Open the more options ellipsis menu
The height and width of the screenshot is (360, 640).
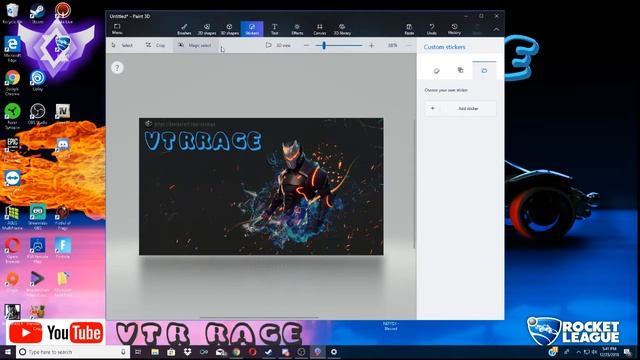pyautogui.click(x=409, y=46)
